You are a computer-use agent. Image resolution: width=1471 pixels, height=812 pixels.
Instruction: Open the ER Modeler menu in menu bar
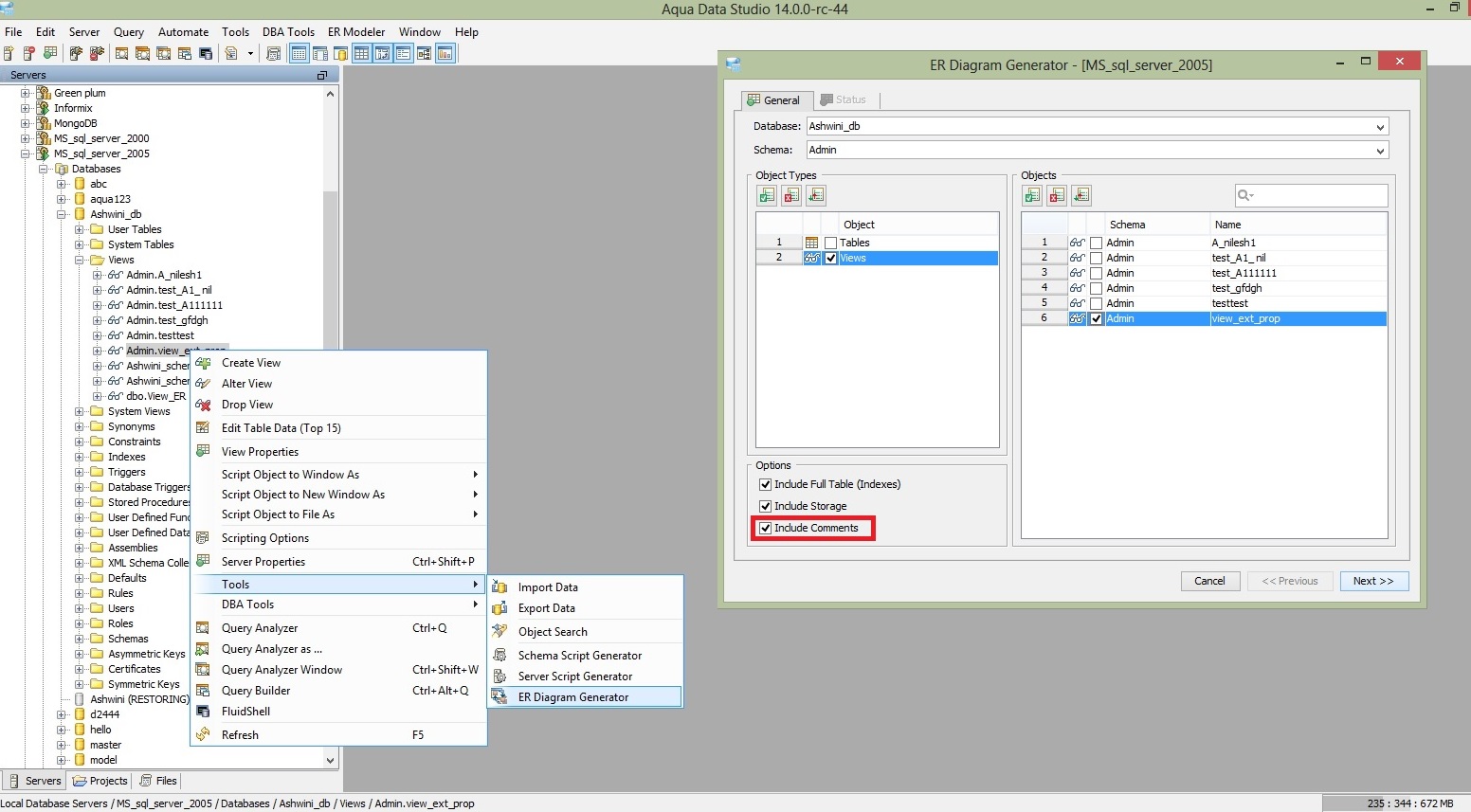356,31
